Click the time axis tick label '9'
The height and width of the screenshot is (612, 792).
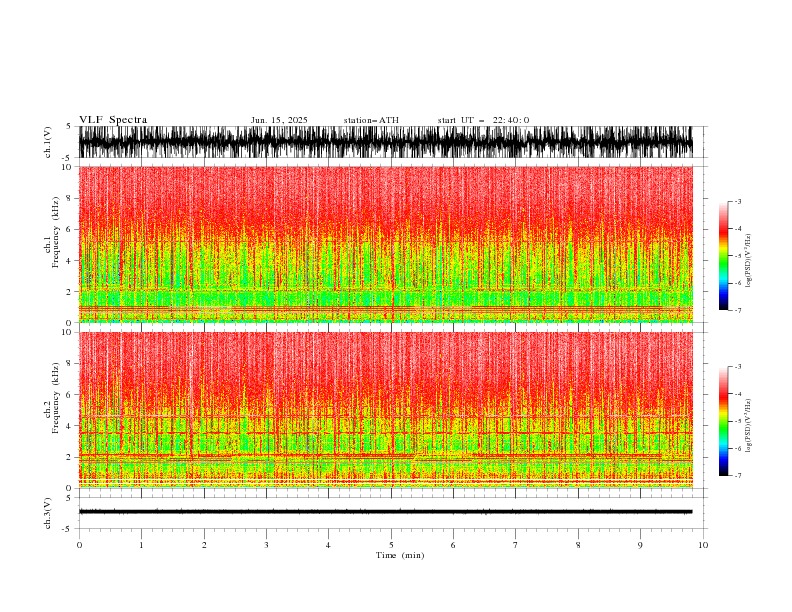640,545
